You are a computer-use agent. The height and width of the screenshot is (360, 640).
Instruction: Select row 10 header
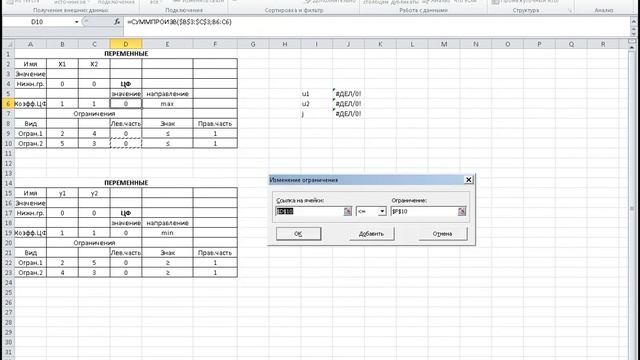(8, 144)
